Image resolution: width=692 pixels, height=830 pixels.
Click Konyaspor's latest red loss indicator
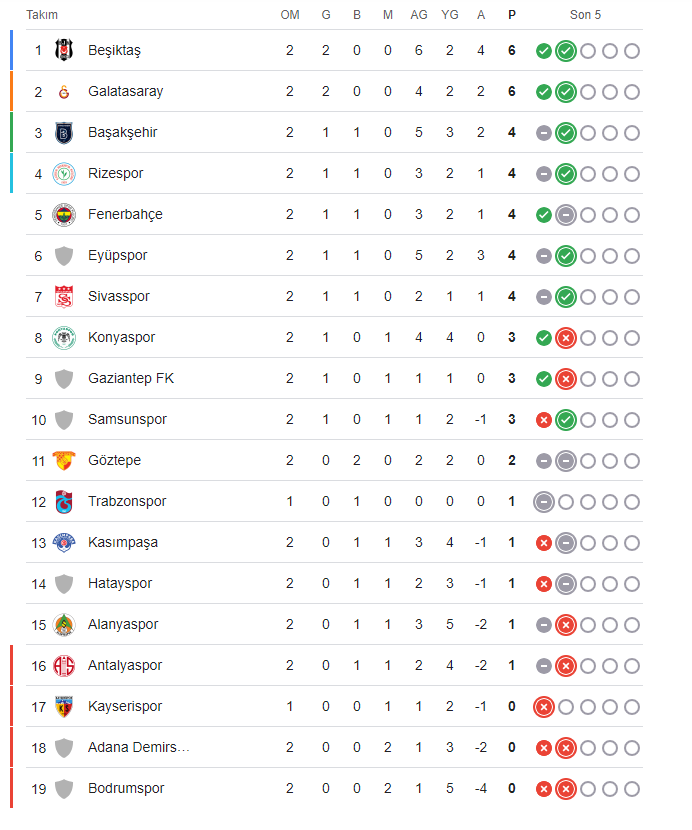point(565,338)
